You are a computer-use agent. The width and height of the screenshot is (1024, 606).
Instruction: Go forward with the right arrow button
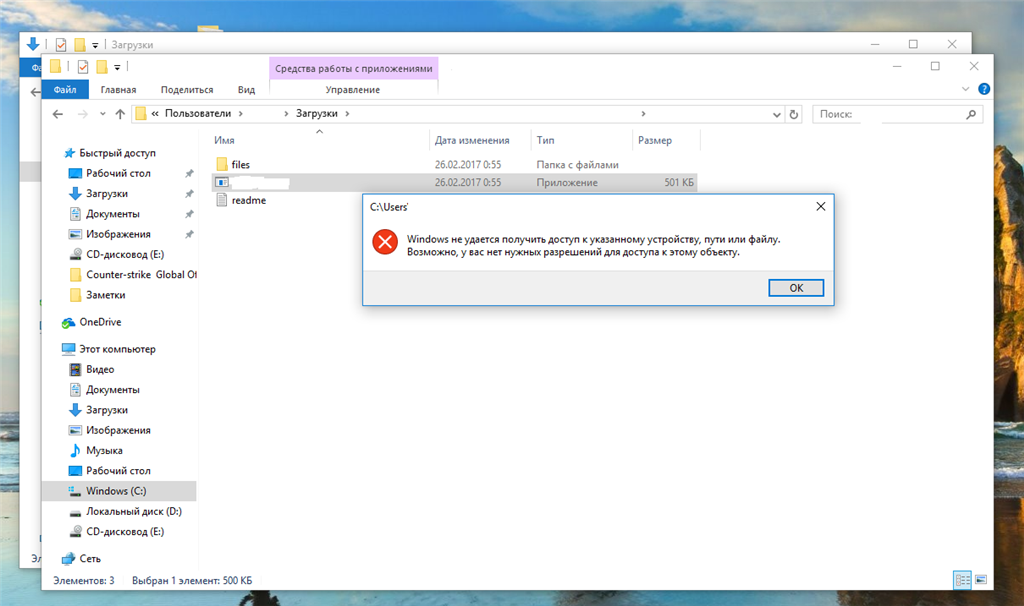pos(82,114)
